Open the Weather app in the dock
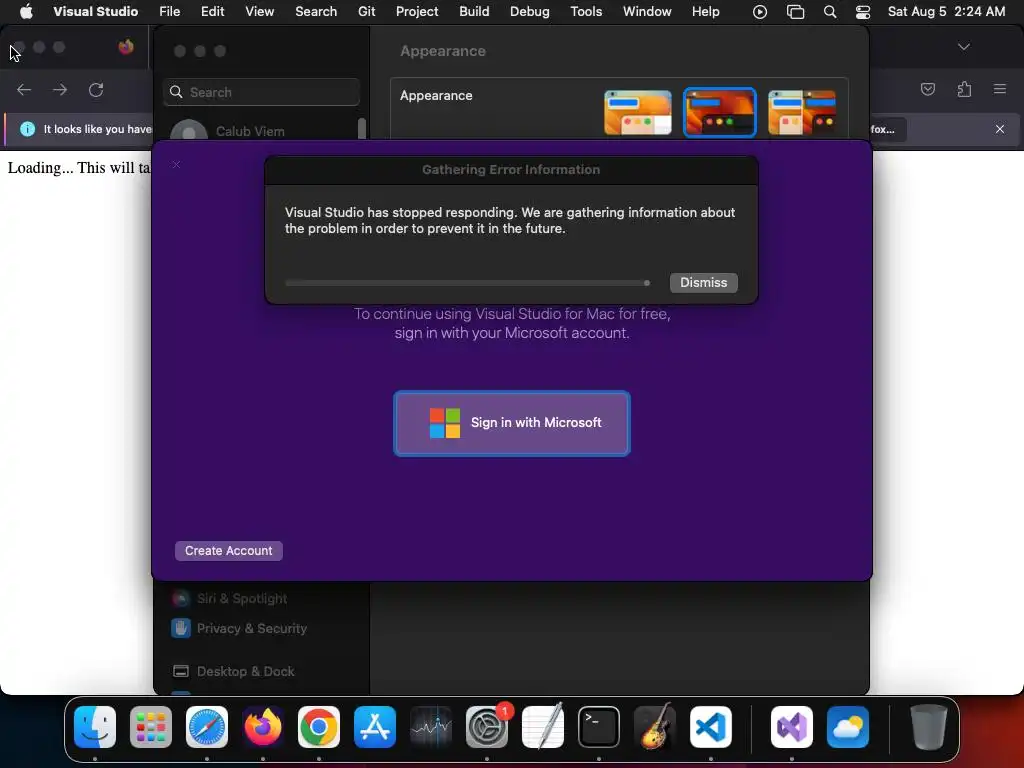The width and height of the screenshot is (1024, 768). tap(848, 727)
